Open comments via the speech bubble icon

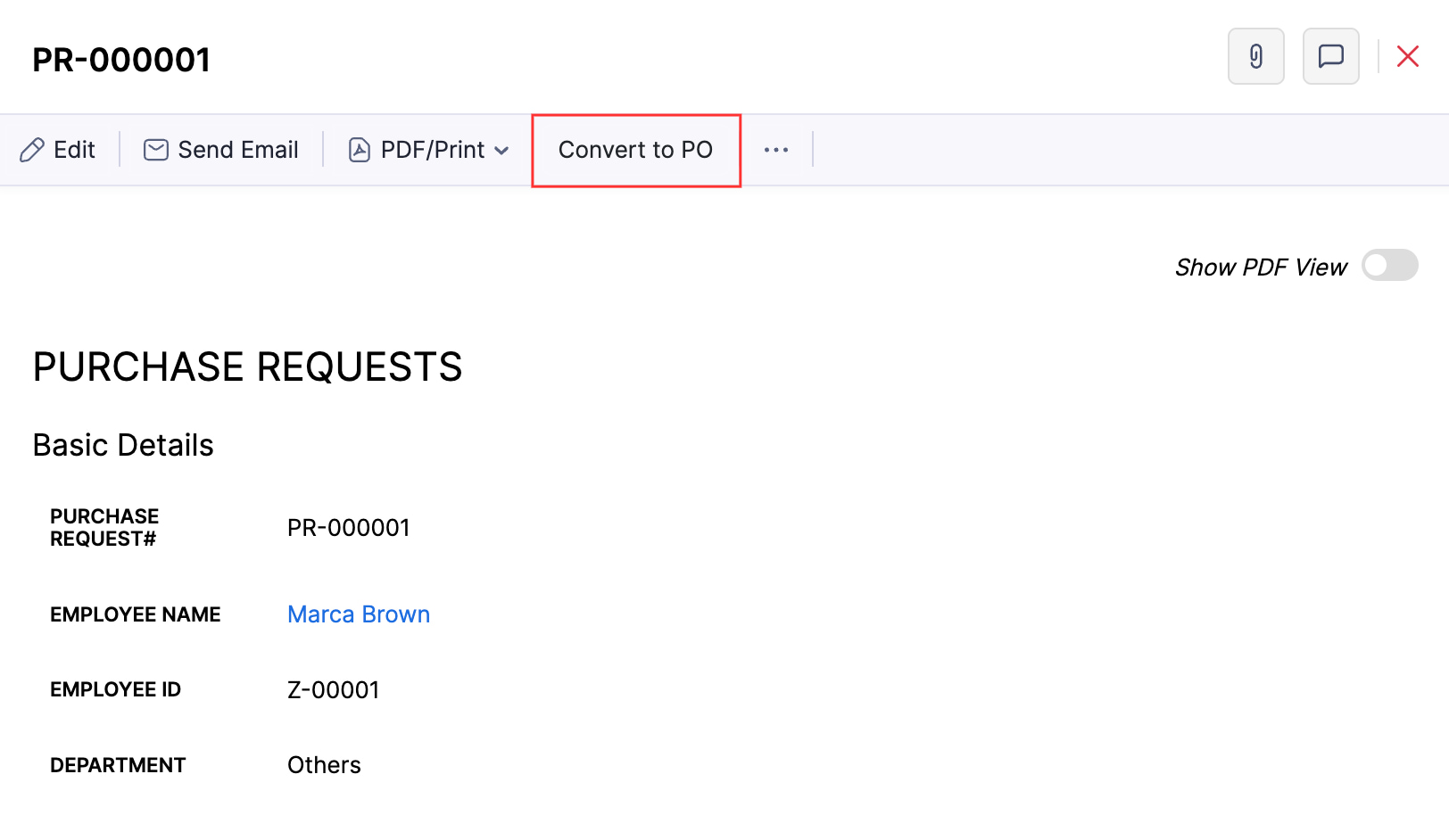click(1330, 56)
